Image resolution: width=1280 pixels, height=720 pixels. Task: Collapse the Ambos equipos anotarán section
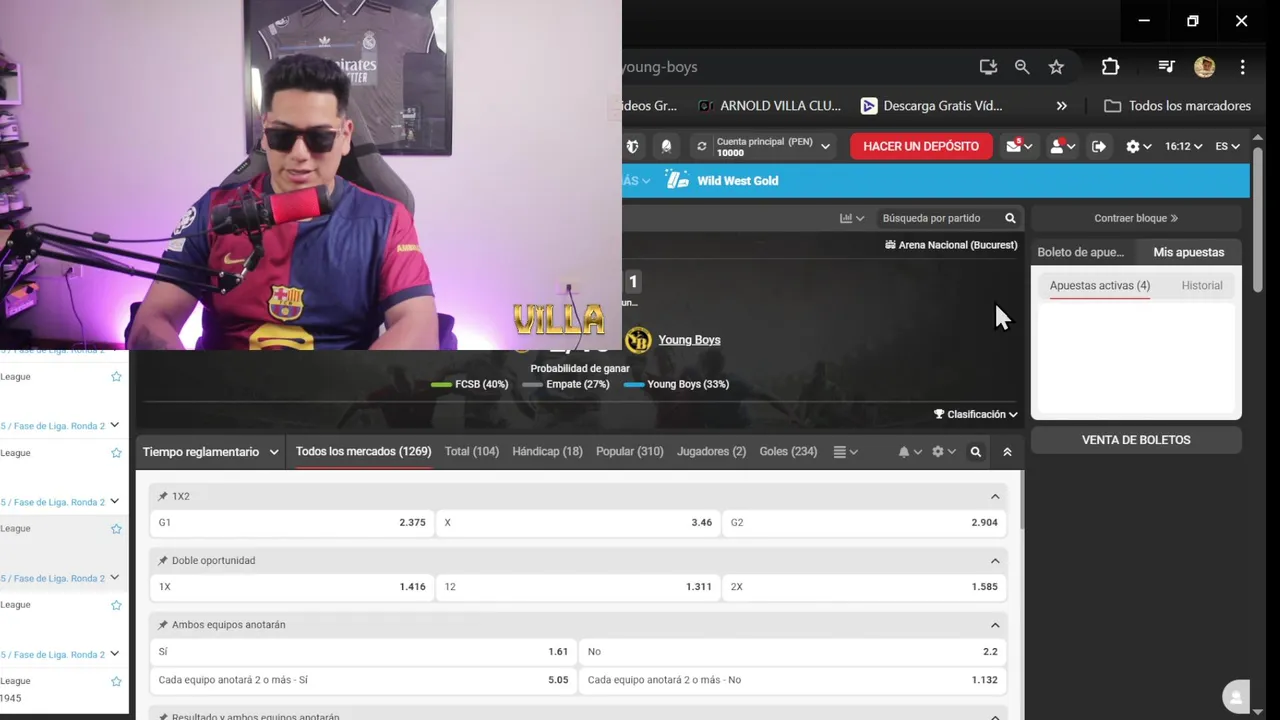click(x=995, y=625)
